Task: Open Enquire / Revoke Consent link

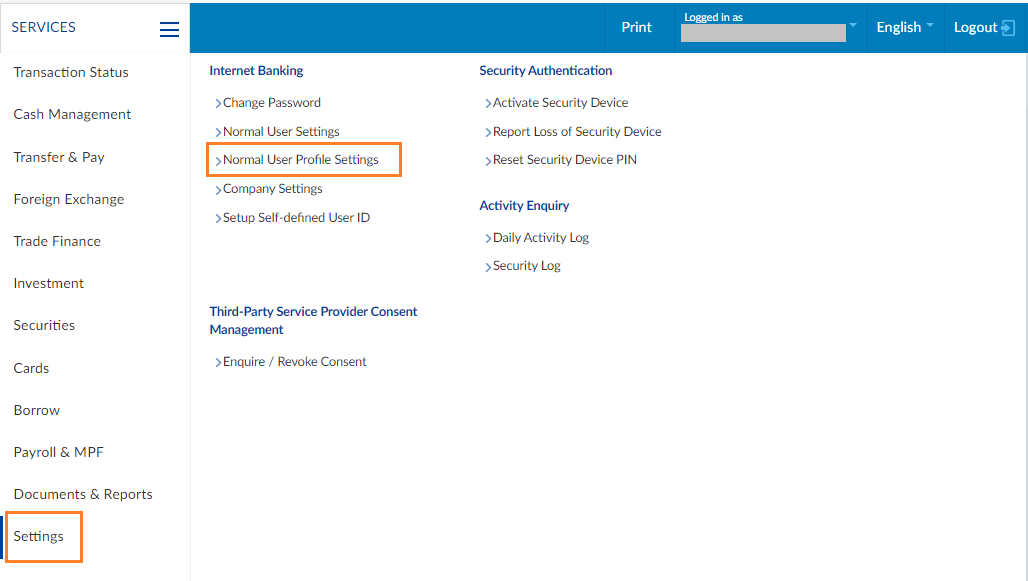Action: 294,362
